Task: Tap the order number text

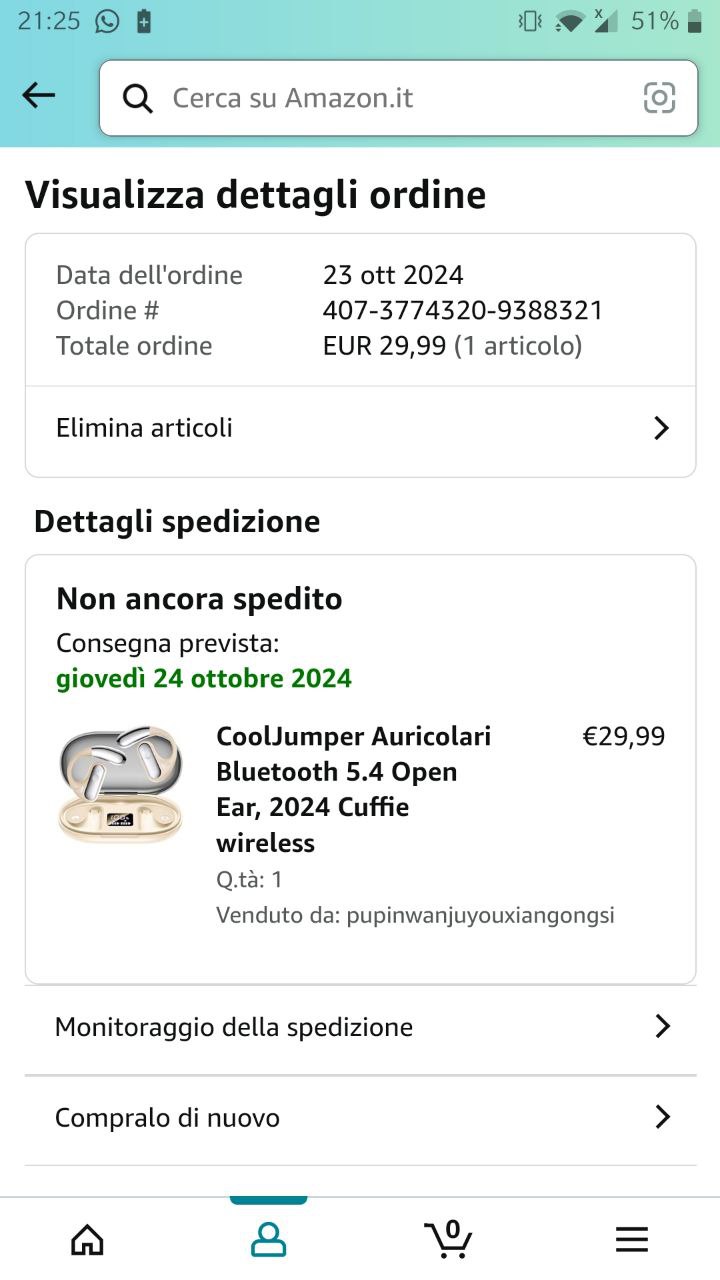Action: 462,310
